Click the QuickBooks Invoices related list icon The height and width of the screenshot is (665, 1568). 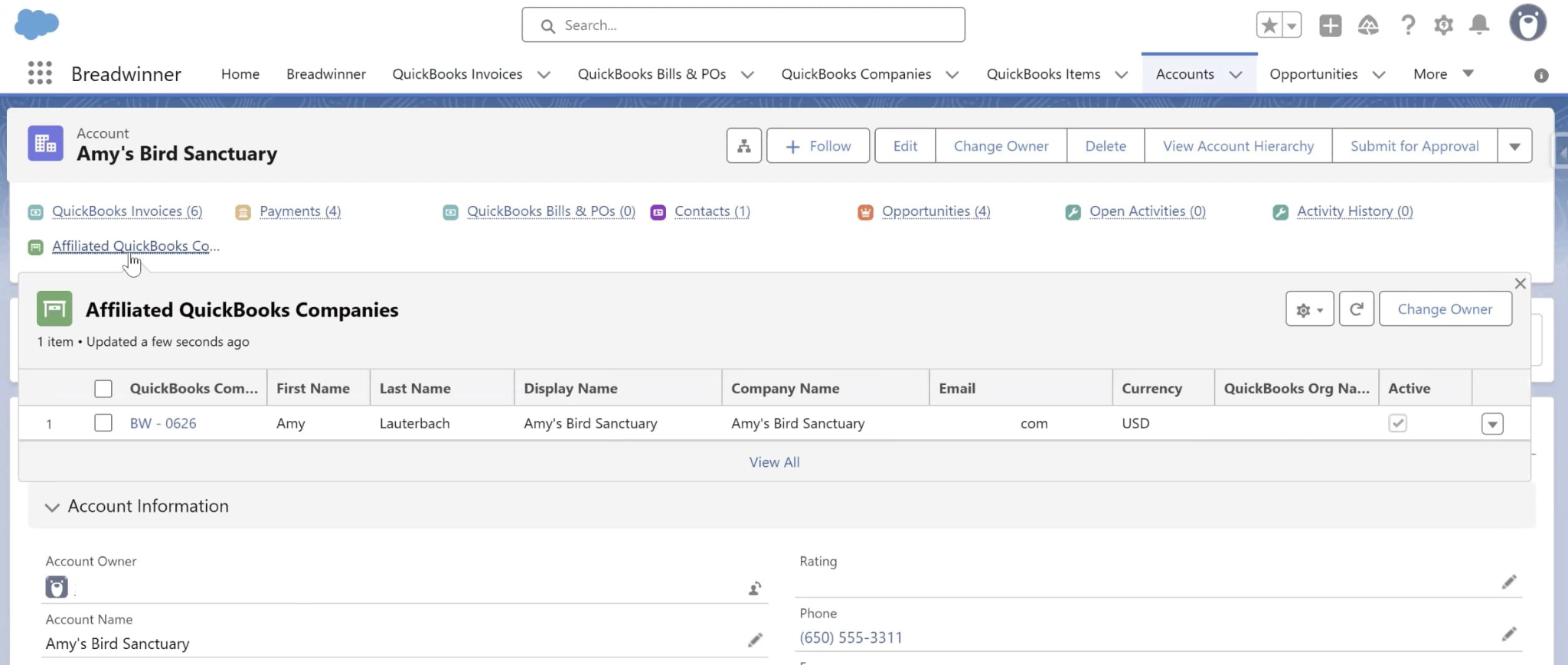point(35,212)
